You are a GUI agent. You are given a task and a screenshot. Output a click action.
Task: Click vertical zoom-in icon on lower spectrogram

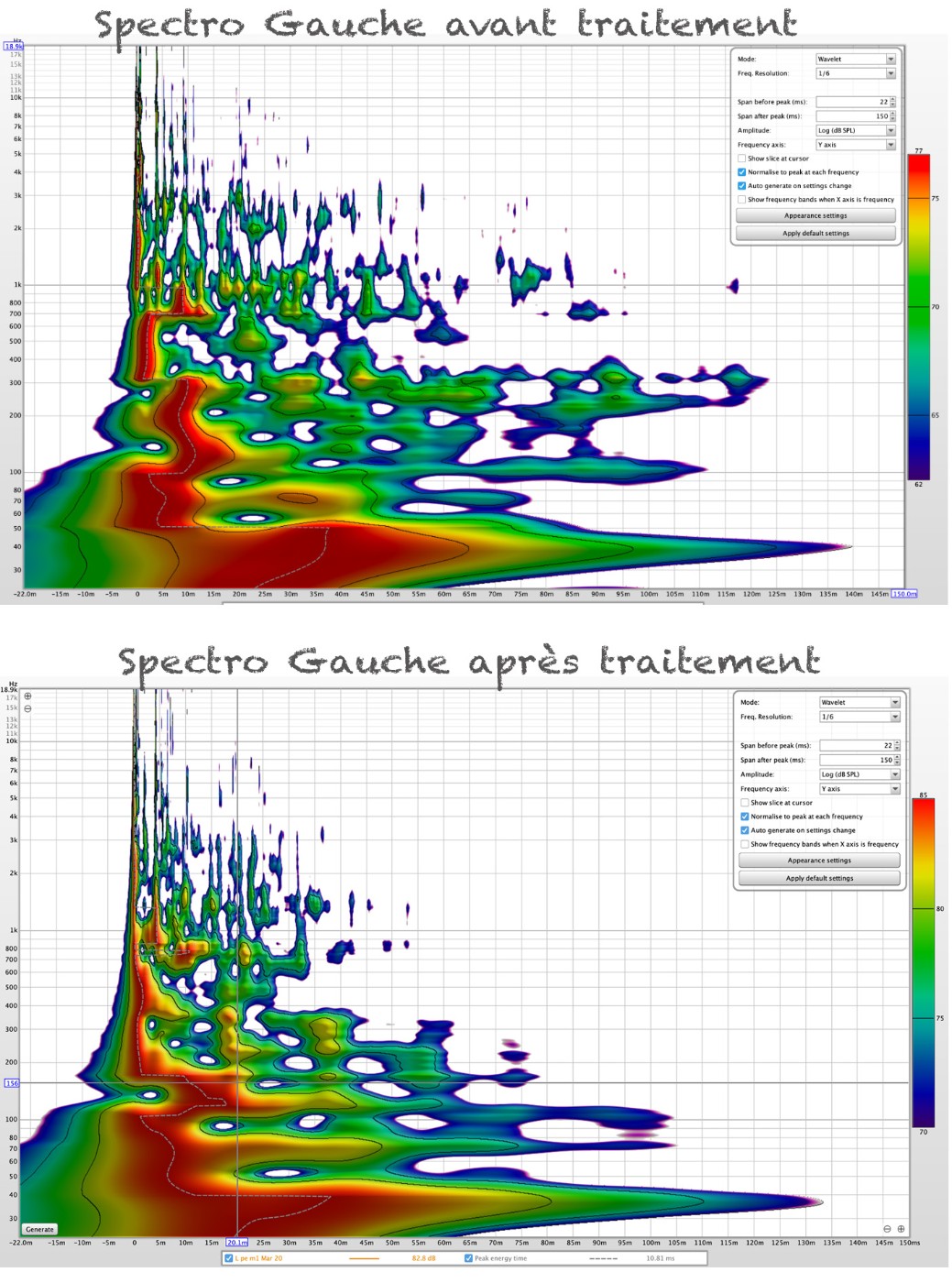[x=27, y=696]
